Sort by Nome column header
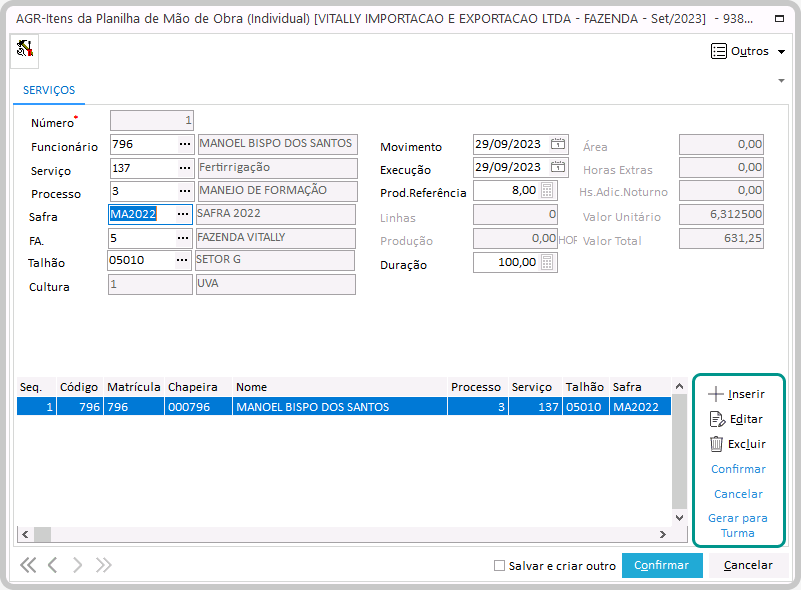Image resolution: width=801 pixels, height=590 pixels. pos(340,387)
